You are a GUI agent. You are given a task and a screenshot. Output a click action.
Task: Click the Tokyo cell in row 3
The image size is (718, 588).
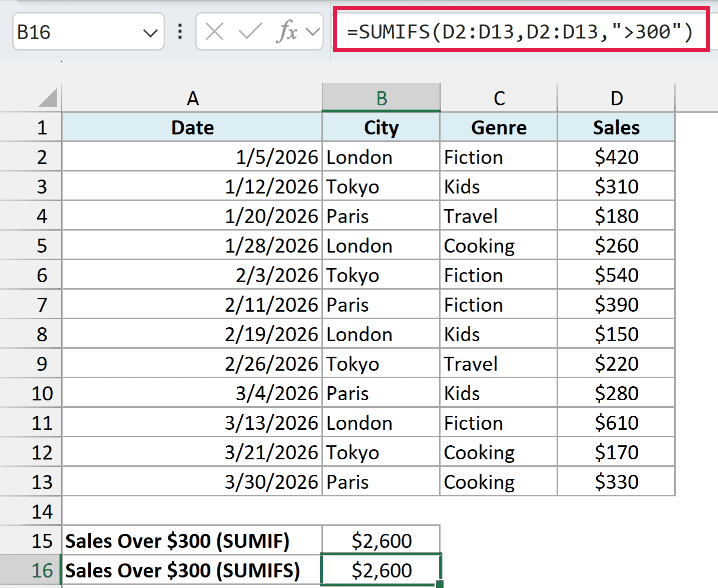pyautogui.click(x=381, y=186)
